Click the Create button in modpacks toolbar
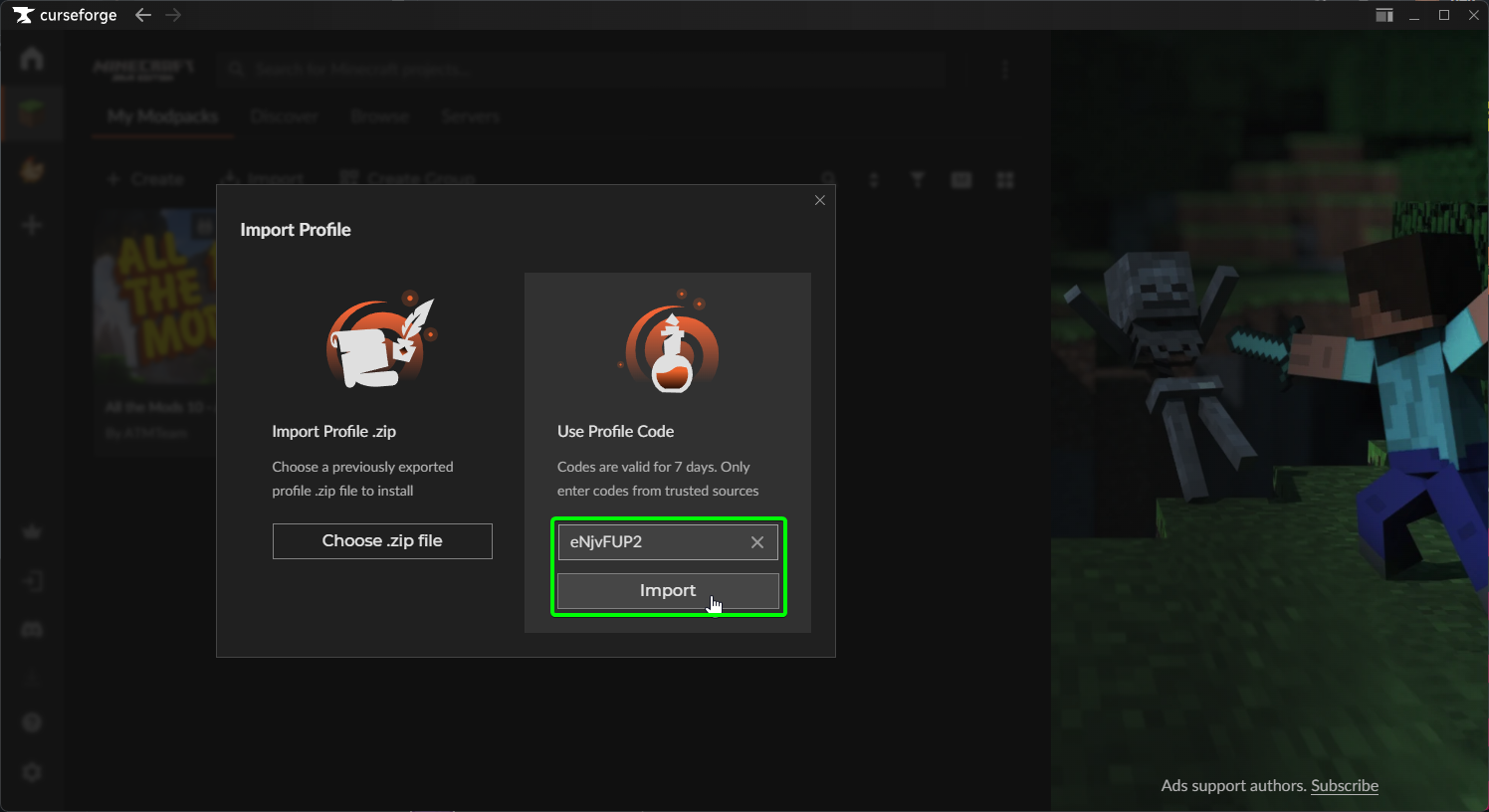The width and height of the screenshot is (1489, 812). click(x=146, y=179)
